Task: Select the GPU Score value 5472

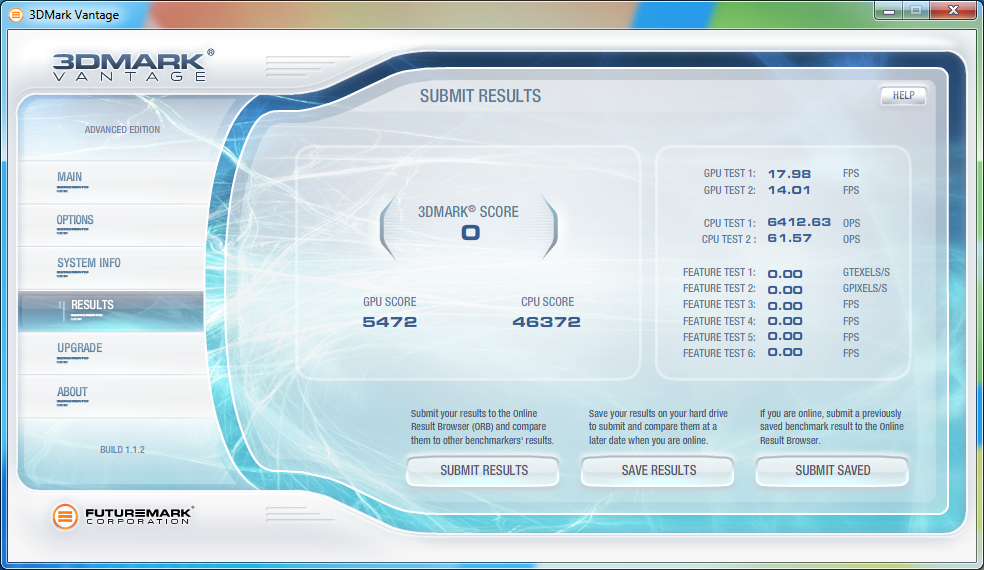Action: click(x=390, y=322)
